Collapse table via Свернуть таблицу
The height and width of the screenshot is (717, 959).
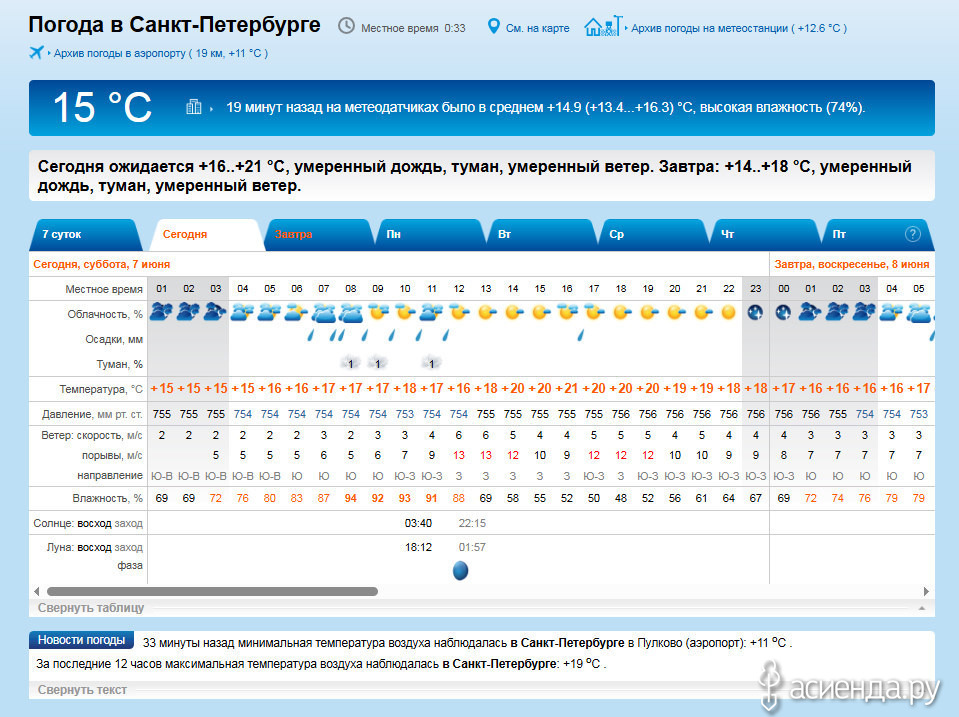[91, 607]
